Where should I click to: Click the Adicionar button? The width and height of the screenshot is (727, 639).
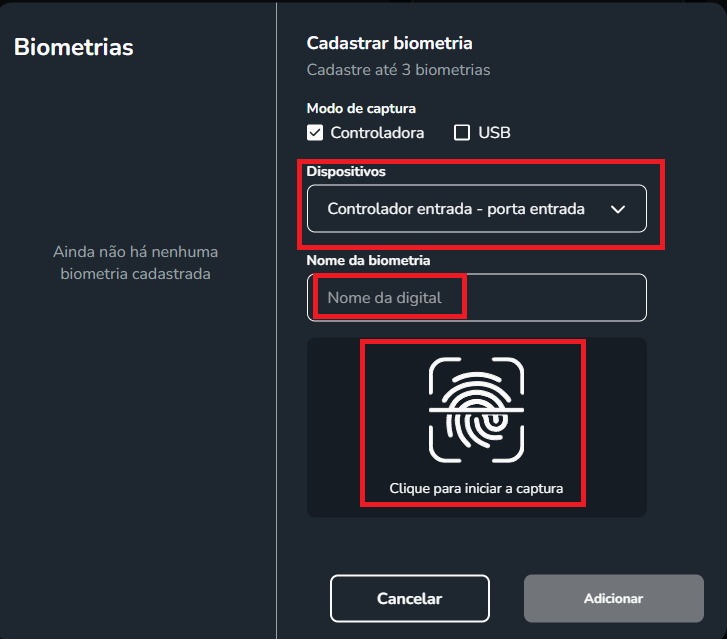614,598
